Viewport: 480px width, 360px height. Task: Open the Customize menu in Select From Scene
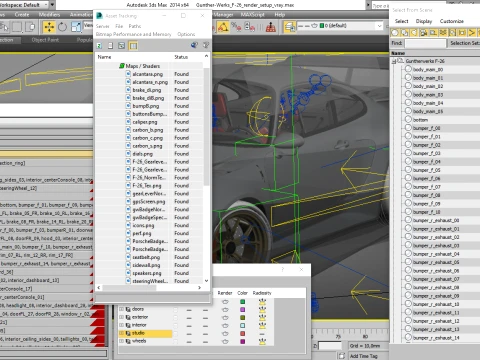click(x=452, y=21)
